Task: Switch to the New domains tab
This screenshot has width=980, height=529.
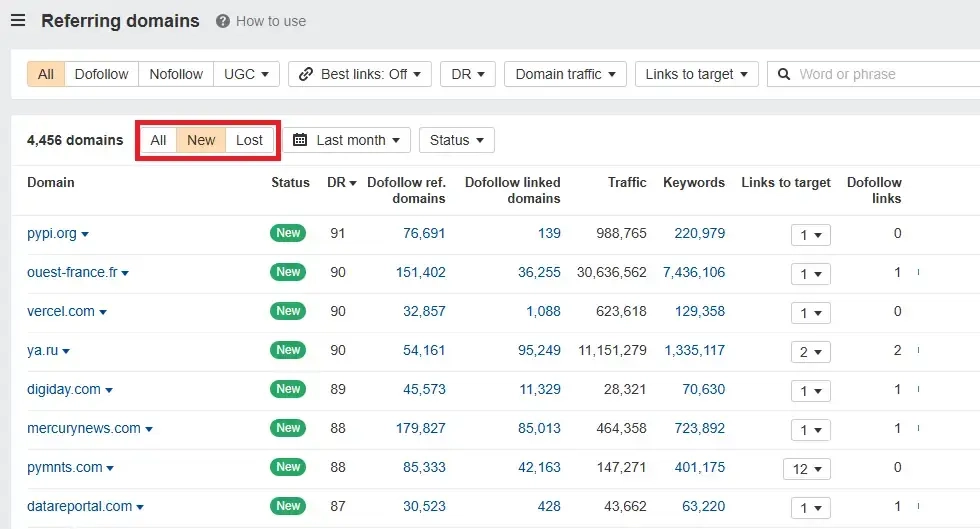Action: [x=201, y=140]
